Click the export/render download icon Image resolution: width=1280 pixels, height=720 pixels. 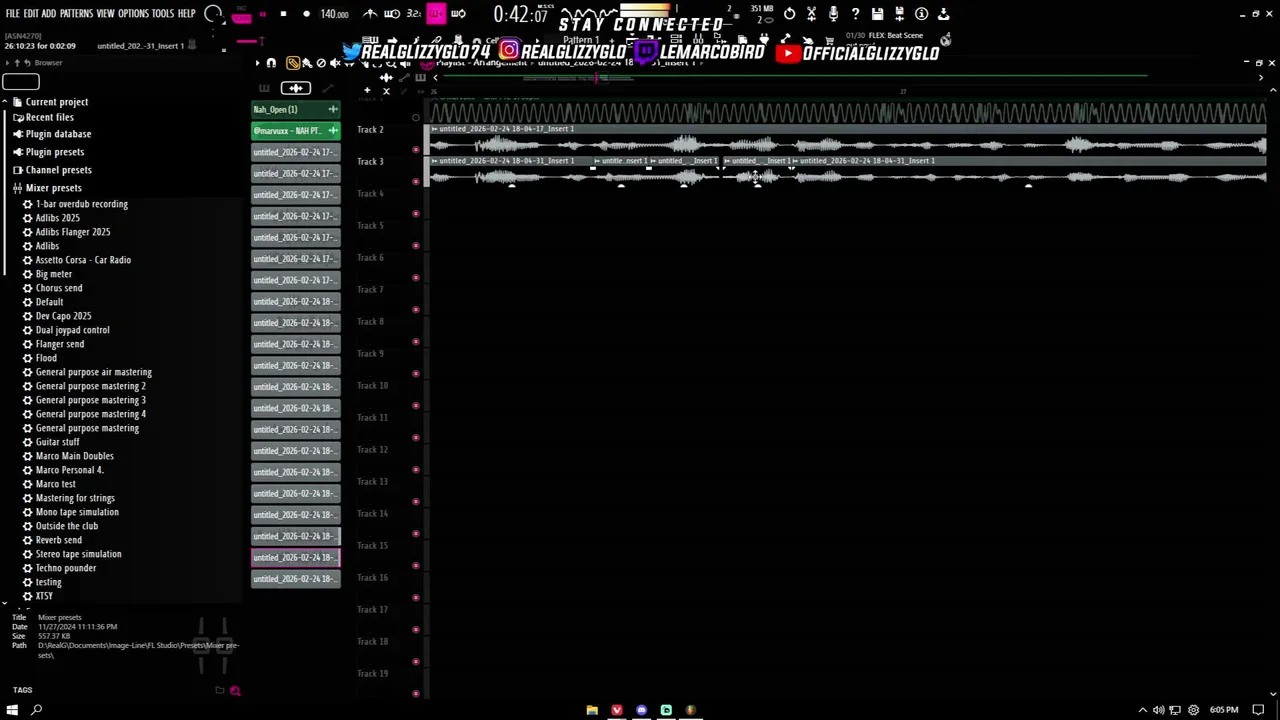[943, 14]
